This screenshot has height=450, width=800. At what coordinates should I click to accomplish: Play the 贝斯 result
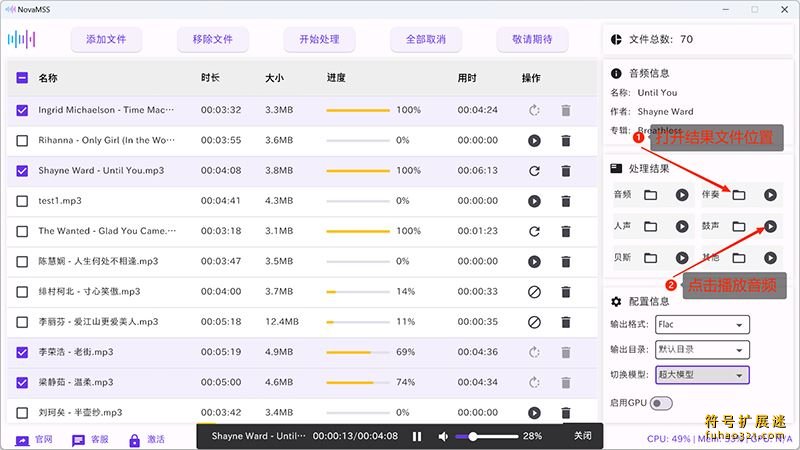pyautogui.click(x=682, y=258)
